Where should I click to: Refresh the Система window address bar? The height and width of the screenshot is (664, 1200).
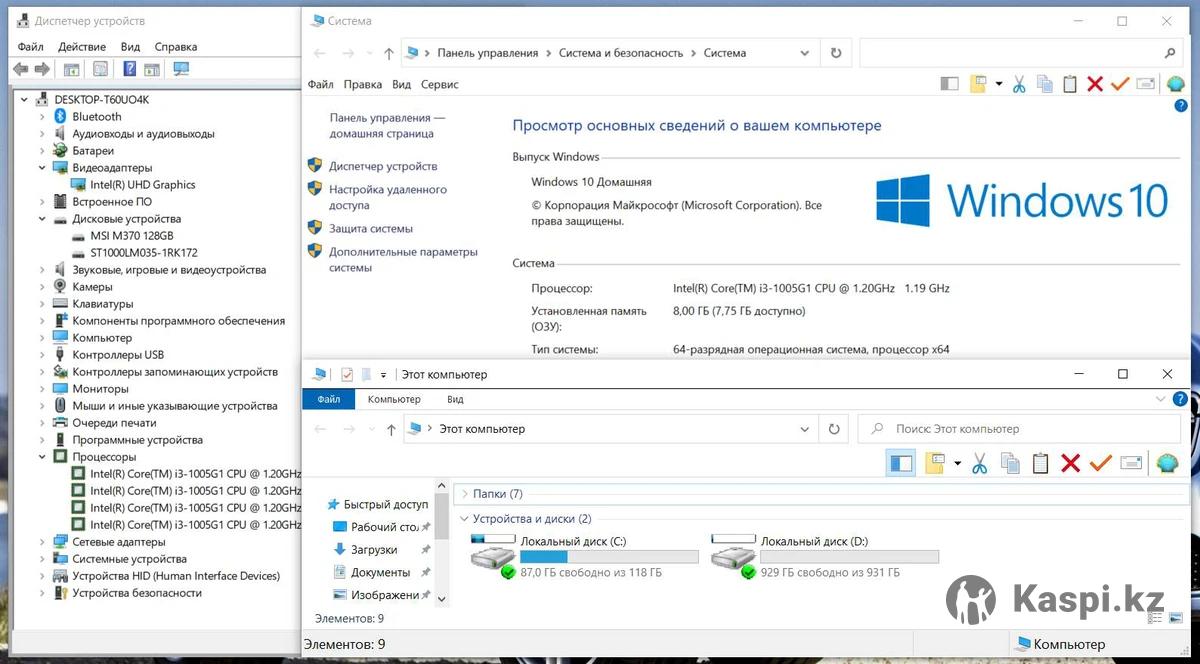(836, 53)
